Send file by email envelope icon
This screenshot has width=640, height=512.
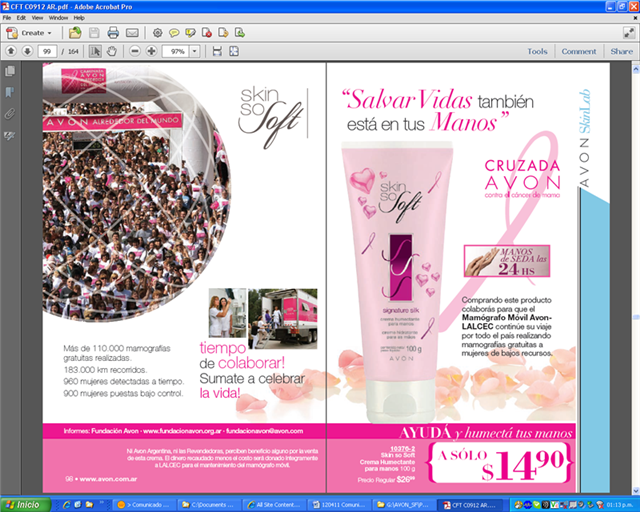point(130,33)
